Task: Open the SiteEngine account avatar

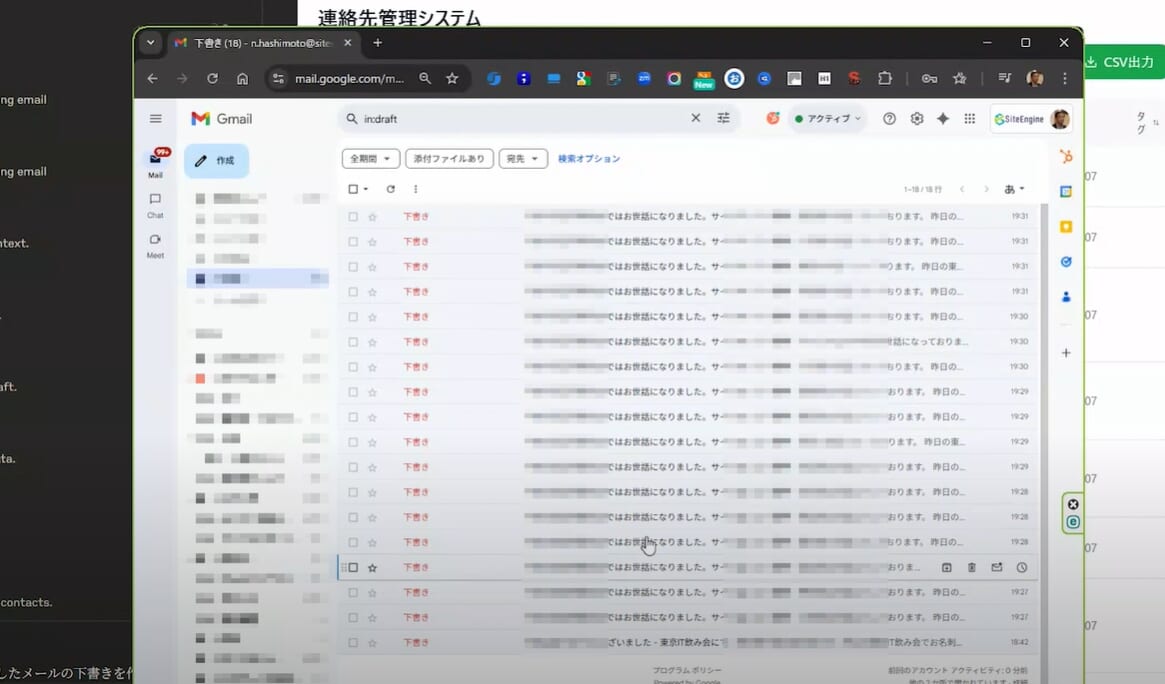Action: (1060, 119)
